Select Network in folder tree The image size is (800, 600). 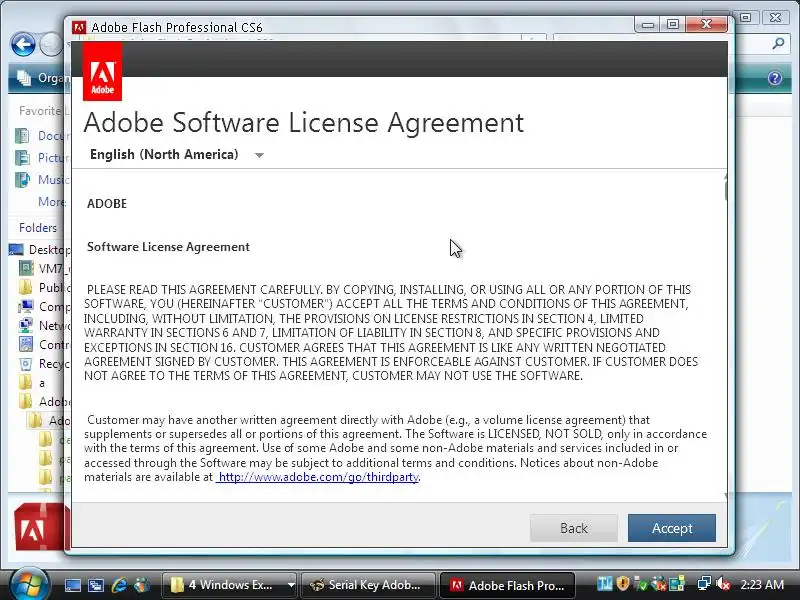click(x=45, y=326)
